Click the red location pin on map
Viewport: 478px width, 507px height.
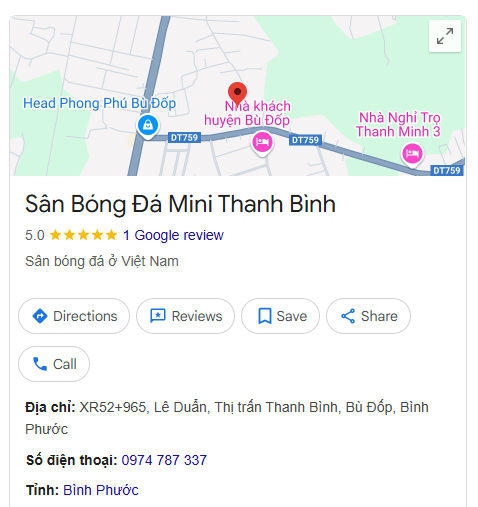point(237,94)
